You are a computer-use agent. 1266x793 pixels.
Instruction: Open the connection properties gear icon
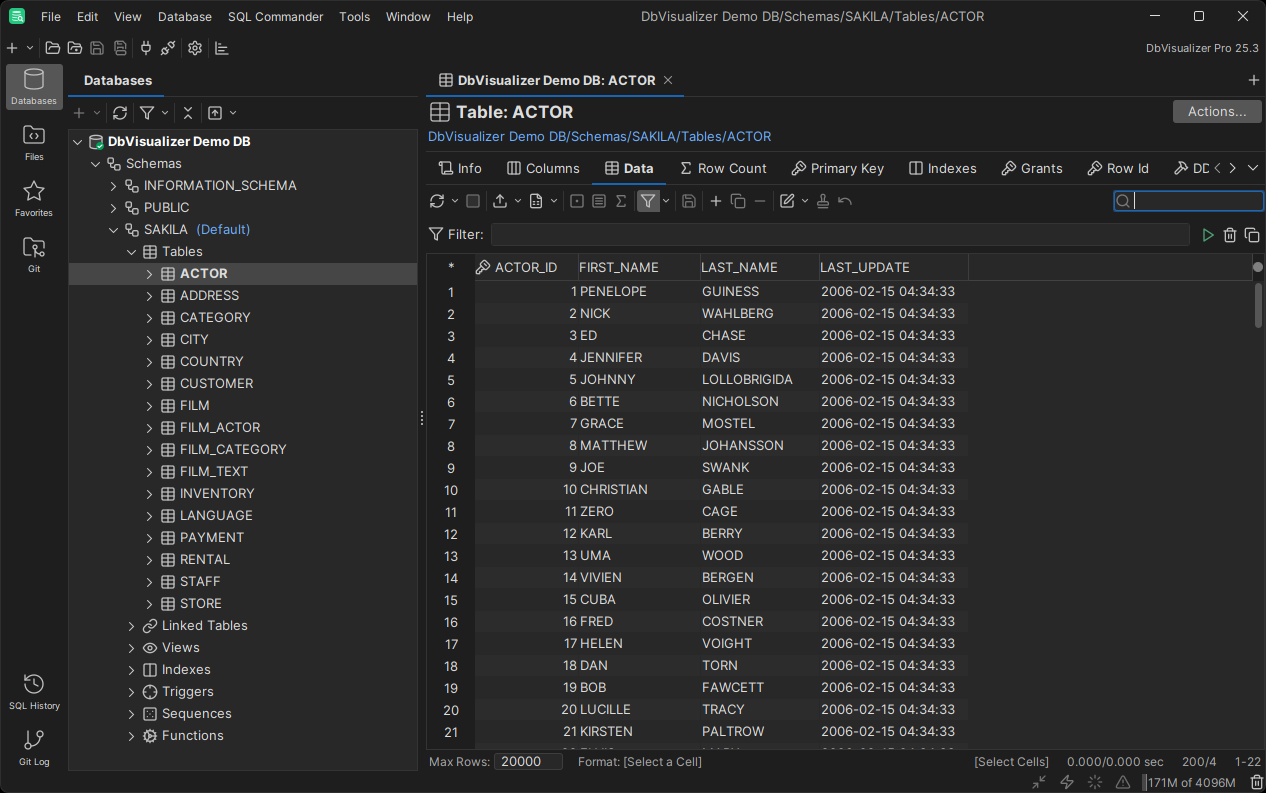coord(195,47)
